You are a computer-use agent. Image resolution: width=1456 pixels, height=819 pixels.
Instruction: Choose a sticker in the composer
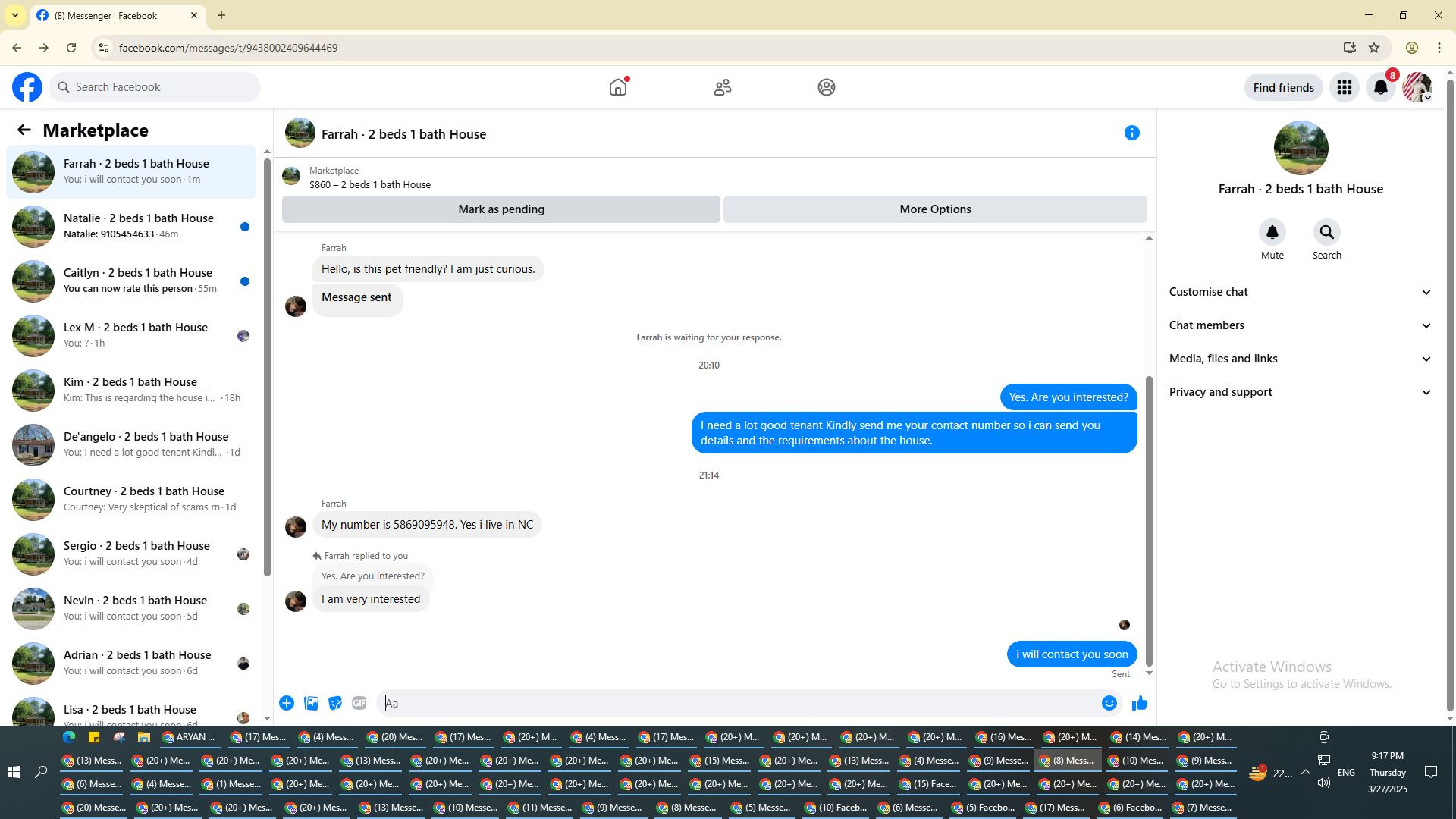coord(335,703)
